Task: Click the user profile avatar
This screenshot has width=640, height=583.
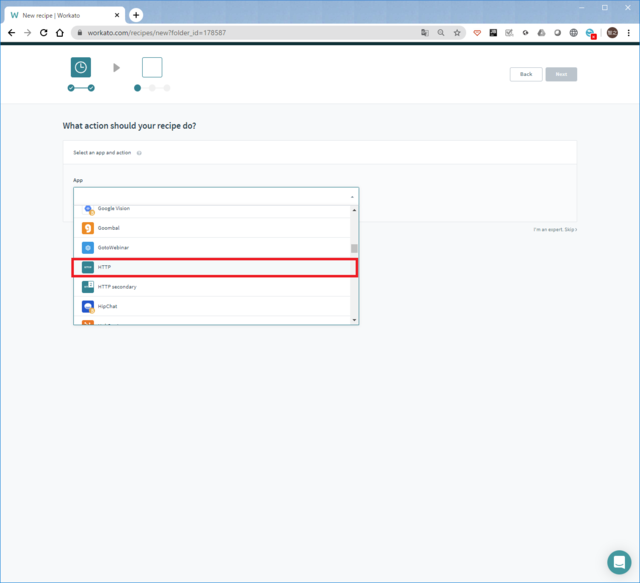Action: pyautogui.click(x=612, y=33)
